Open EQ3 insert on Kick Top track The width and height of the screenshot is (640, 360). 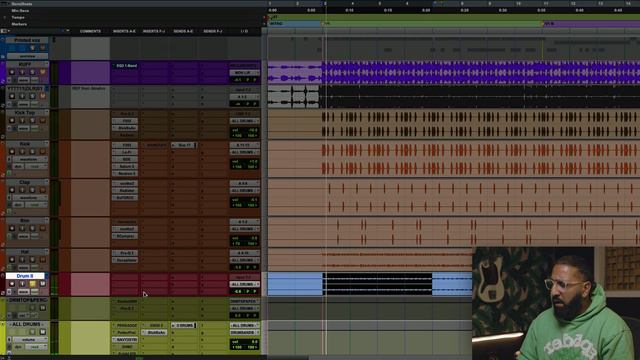[125, 121]
